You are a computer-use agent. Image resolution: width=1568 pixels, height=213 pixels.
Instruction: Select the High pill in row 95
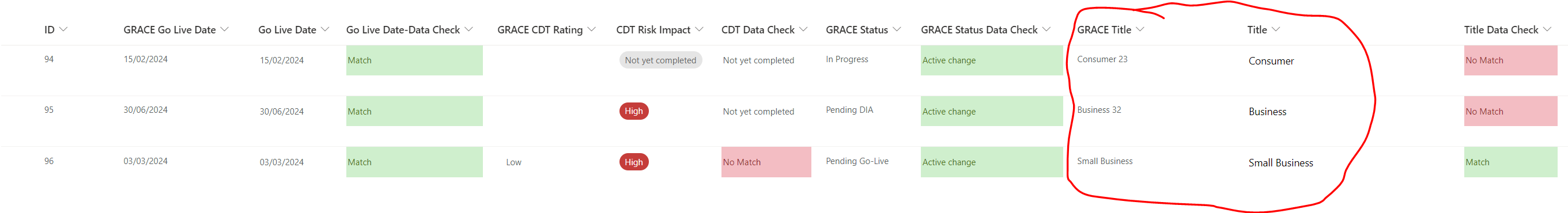tap(634, 111)
